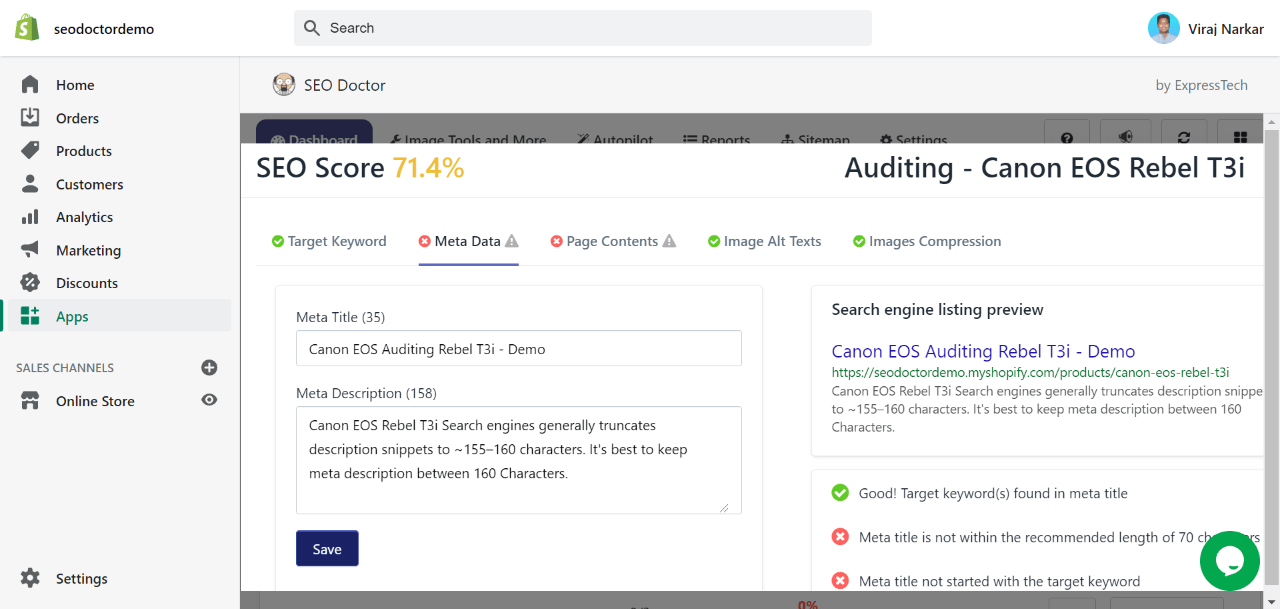Save the meta data changes
Viewport: 1280px width, 609px height.
point(327,549)
